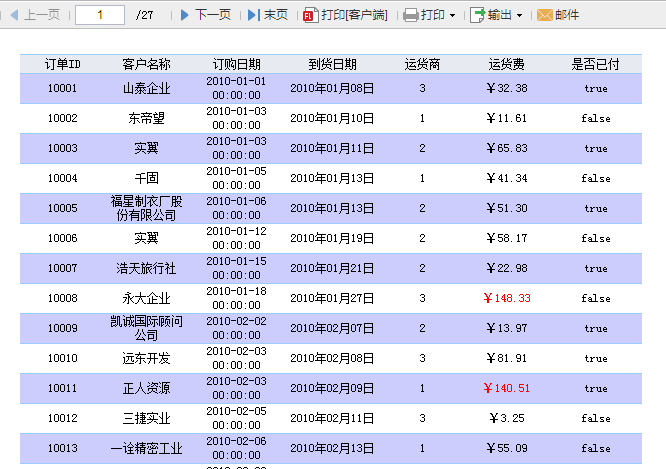Click arrival date 2010年01月21日 cell

(x=332, y=268)
